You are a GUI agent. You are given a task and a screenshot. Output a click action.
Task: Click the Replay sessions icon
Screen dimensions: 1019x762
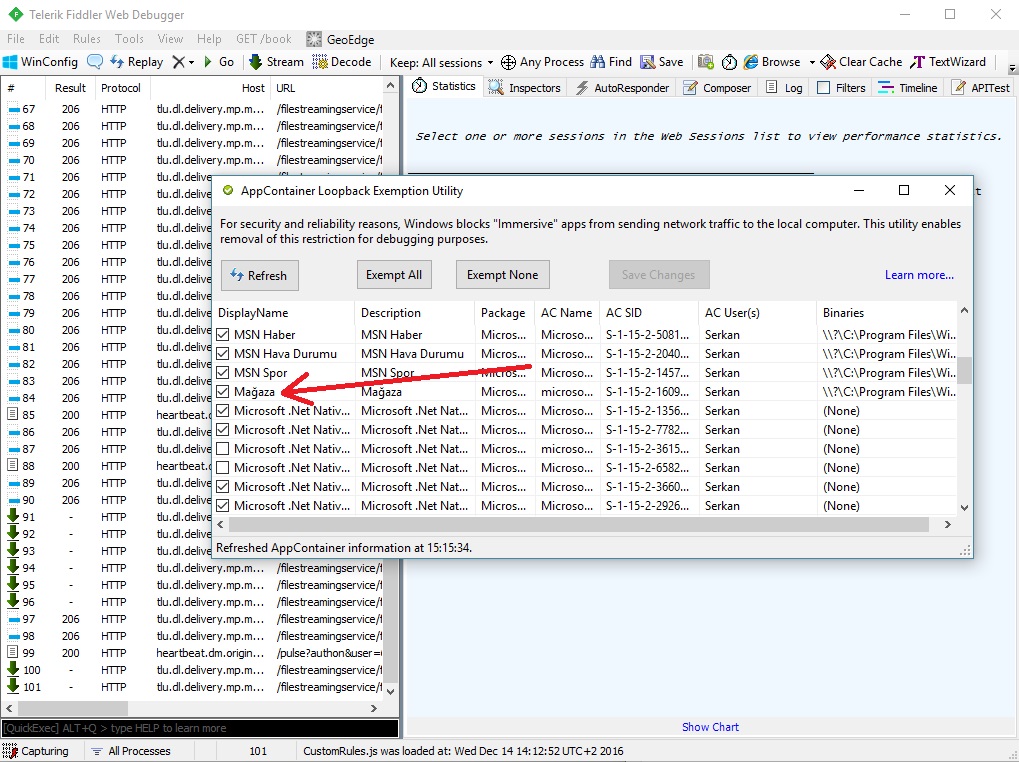click(x=117, y=62)
